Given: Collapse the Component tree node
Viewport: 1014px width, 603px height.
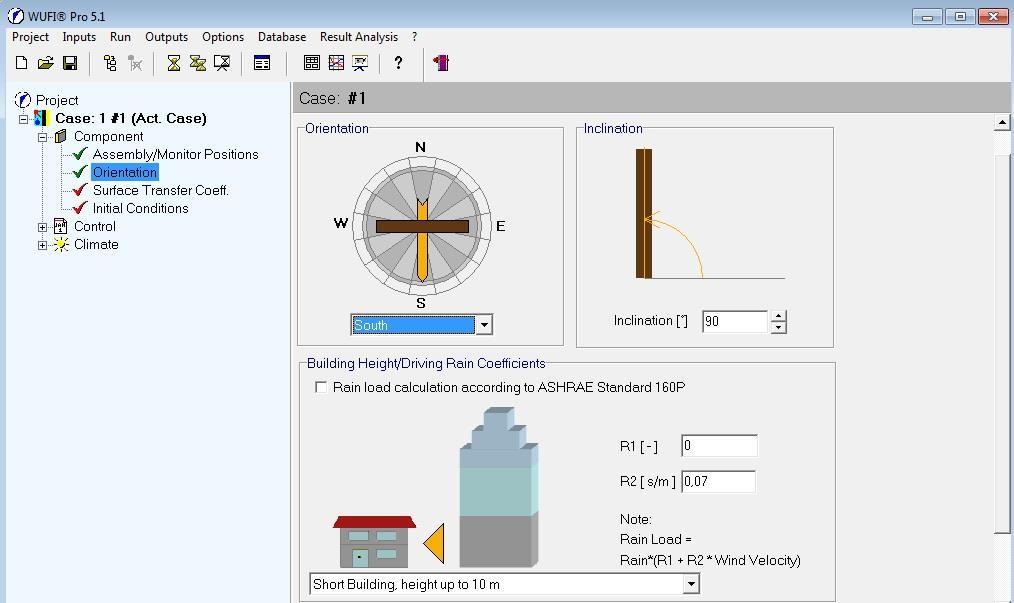Looking at the screenshot, I should pyautogui.click(x=42, y=137).
